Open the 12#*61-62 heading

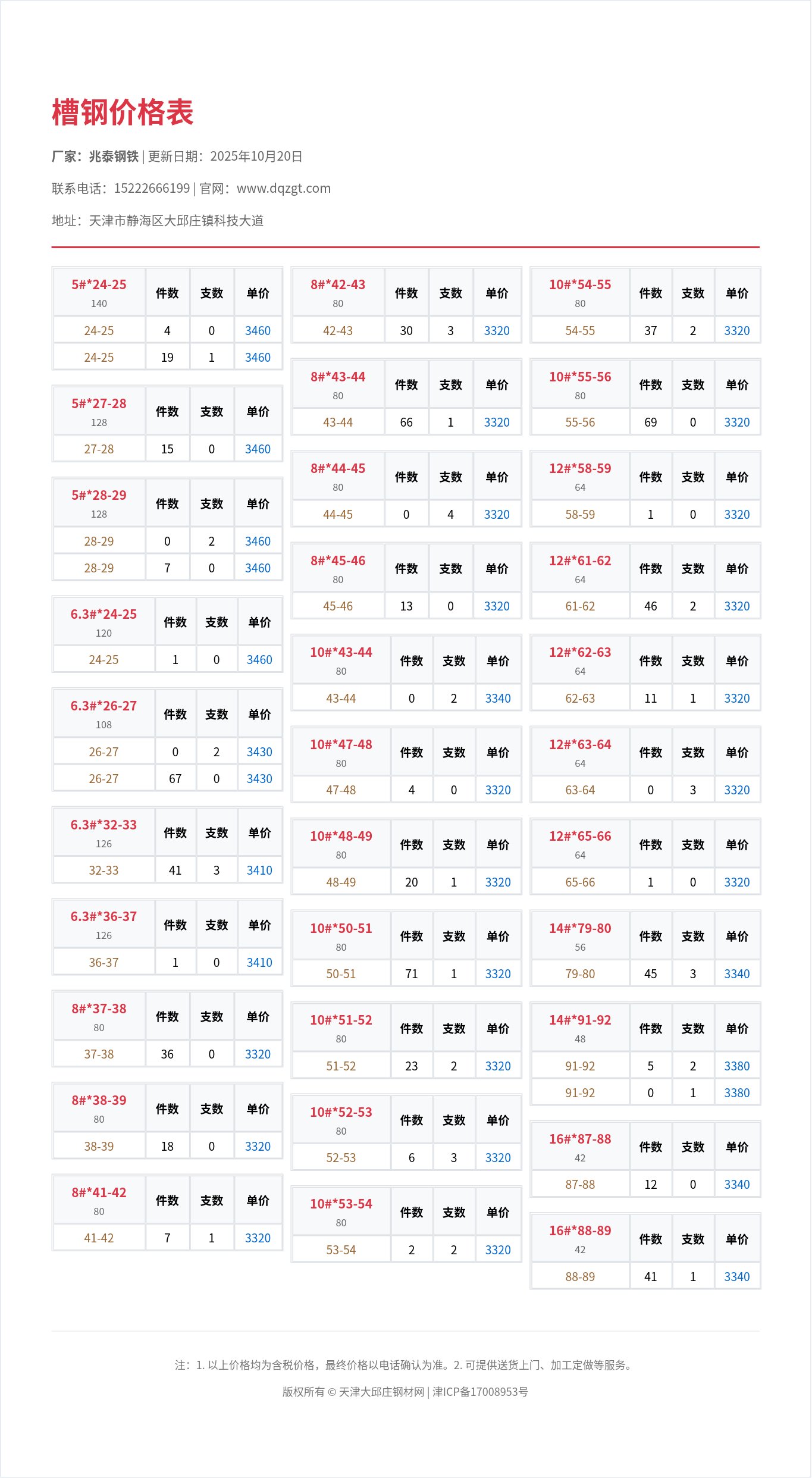point(580,561)
